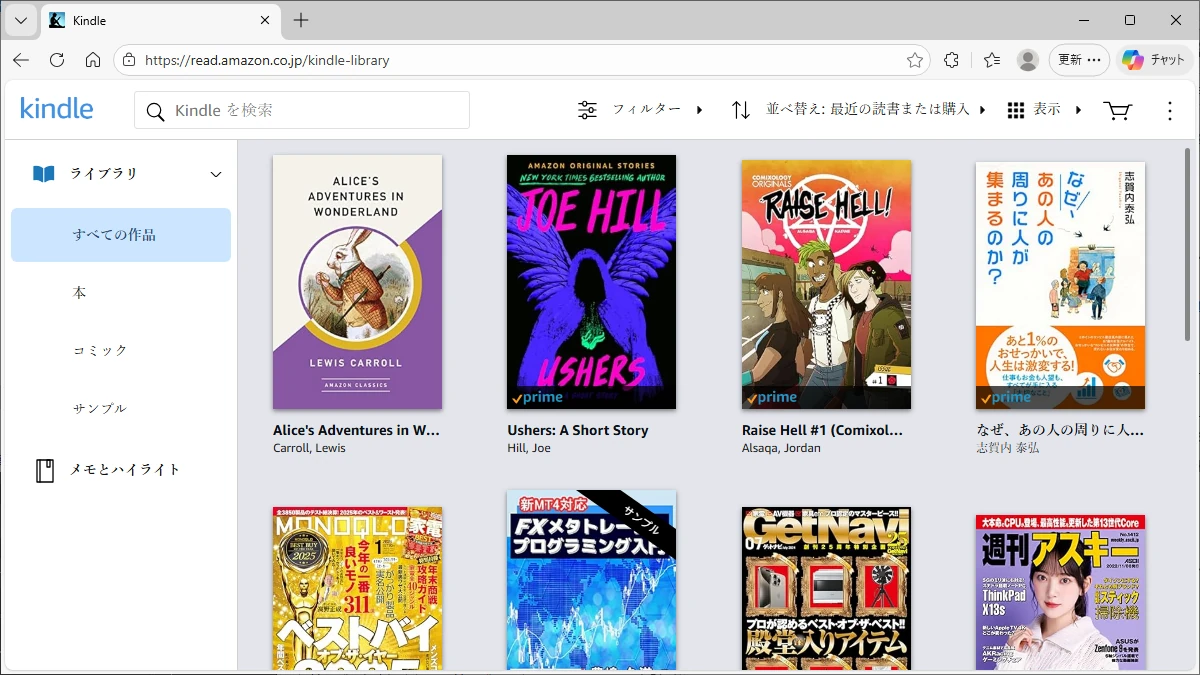This screenshot has height=675, width=1200.
Task: Open メモとハイライト page
Action: 124,470
